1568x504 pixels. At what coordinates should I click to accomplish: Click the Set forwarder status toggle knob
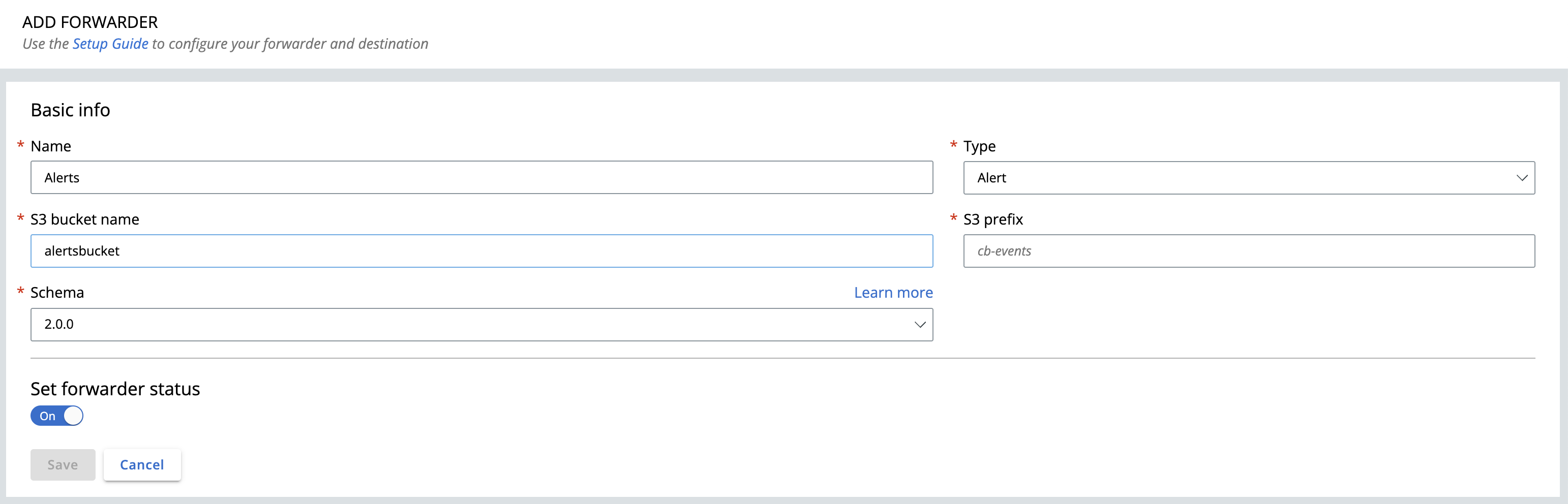73,415
